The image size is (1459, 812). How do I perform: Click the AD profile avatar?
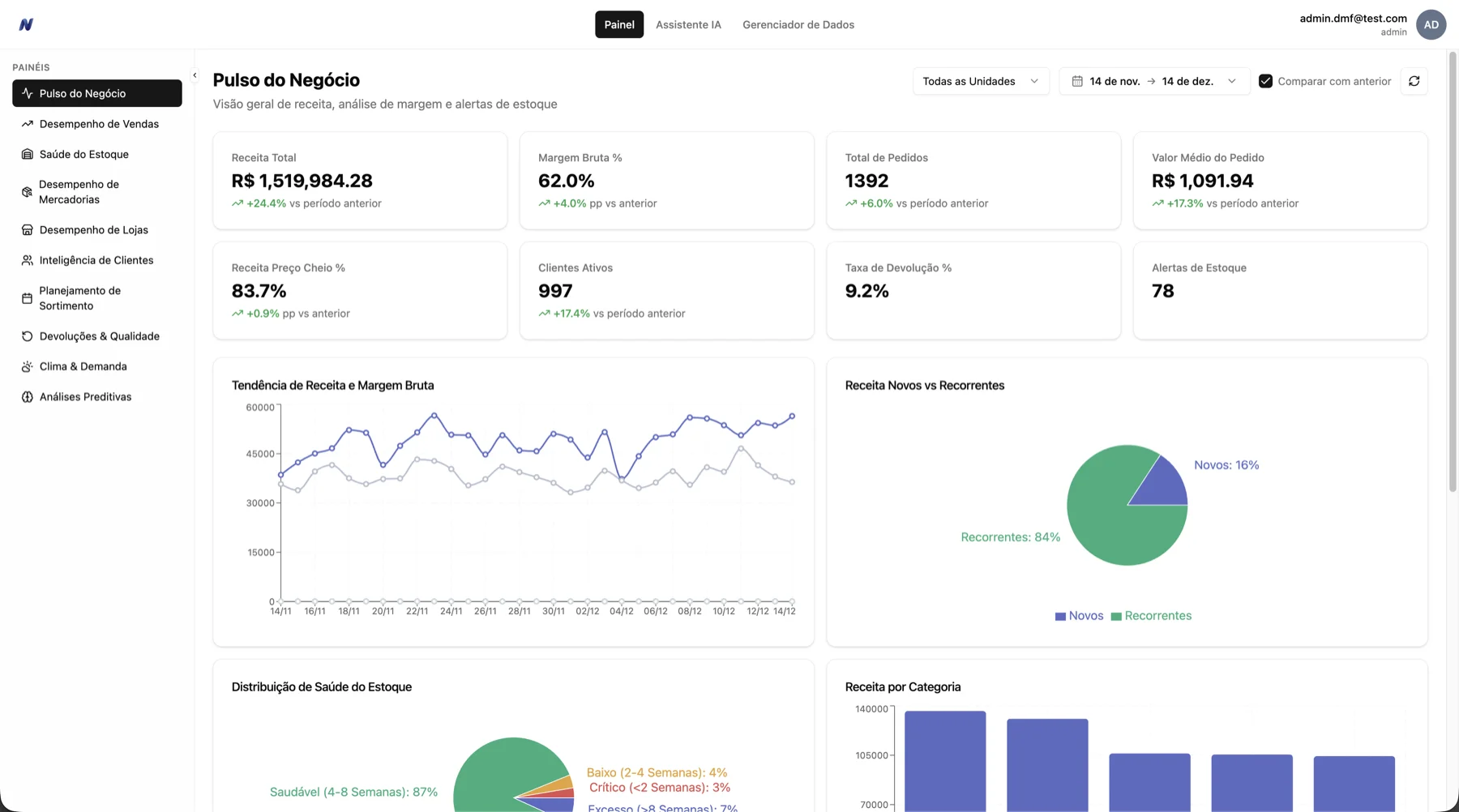coord(1431,24)
